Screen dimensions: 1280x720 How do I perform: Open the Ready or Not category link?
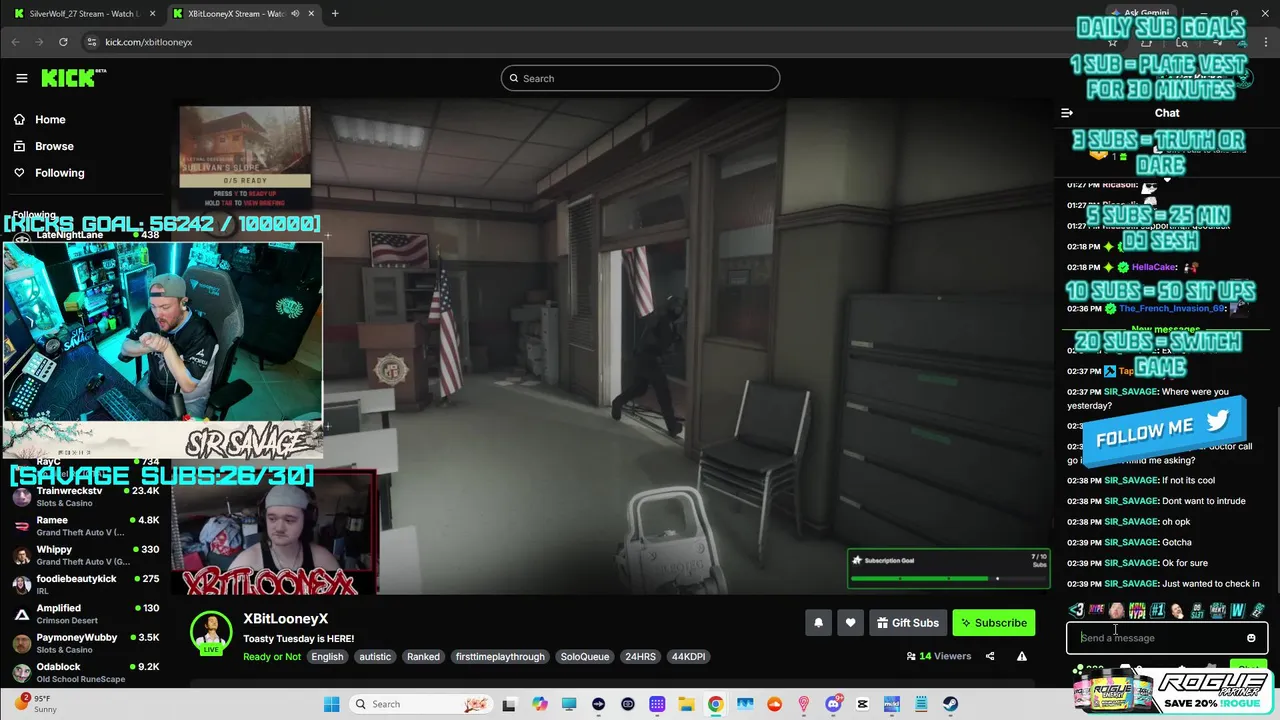[272, 657]
